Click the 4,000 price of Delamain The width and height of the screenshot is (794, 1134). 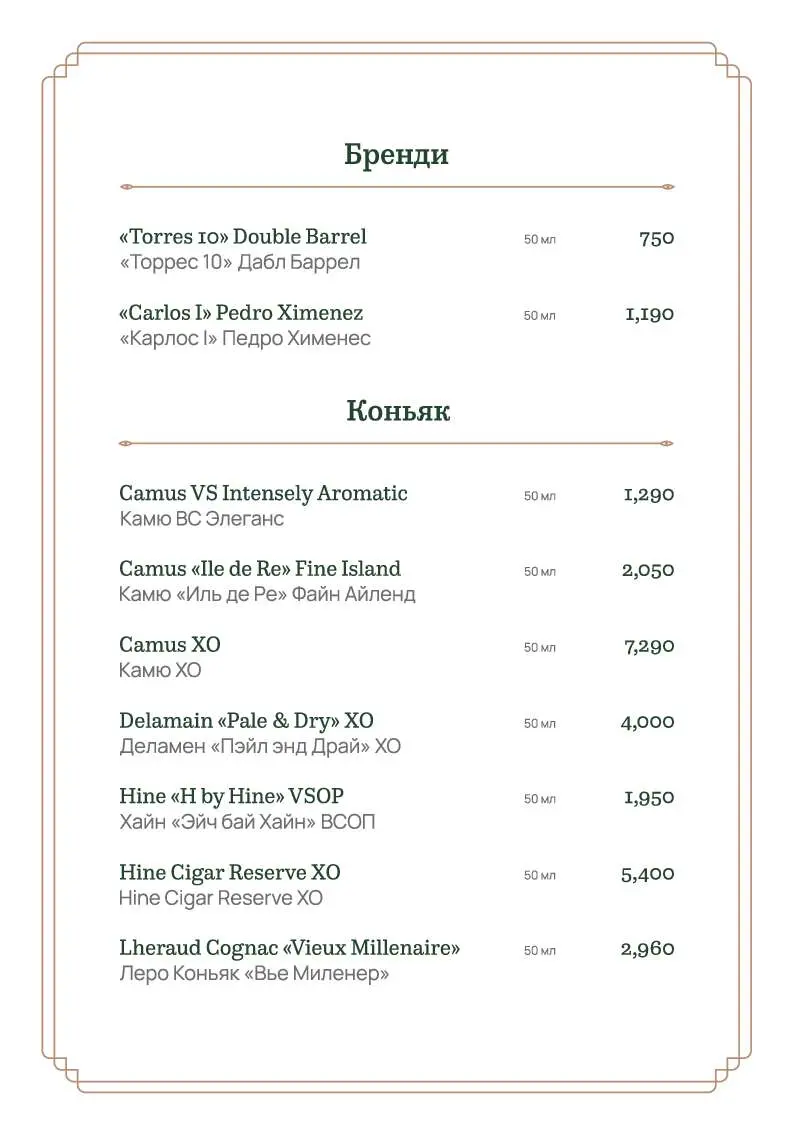pyautogui.click(x=647, y=722)
